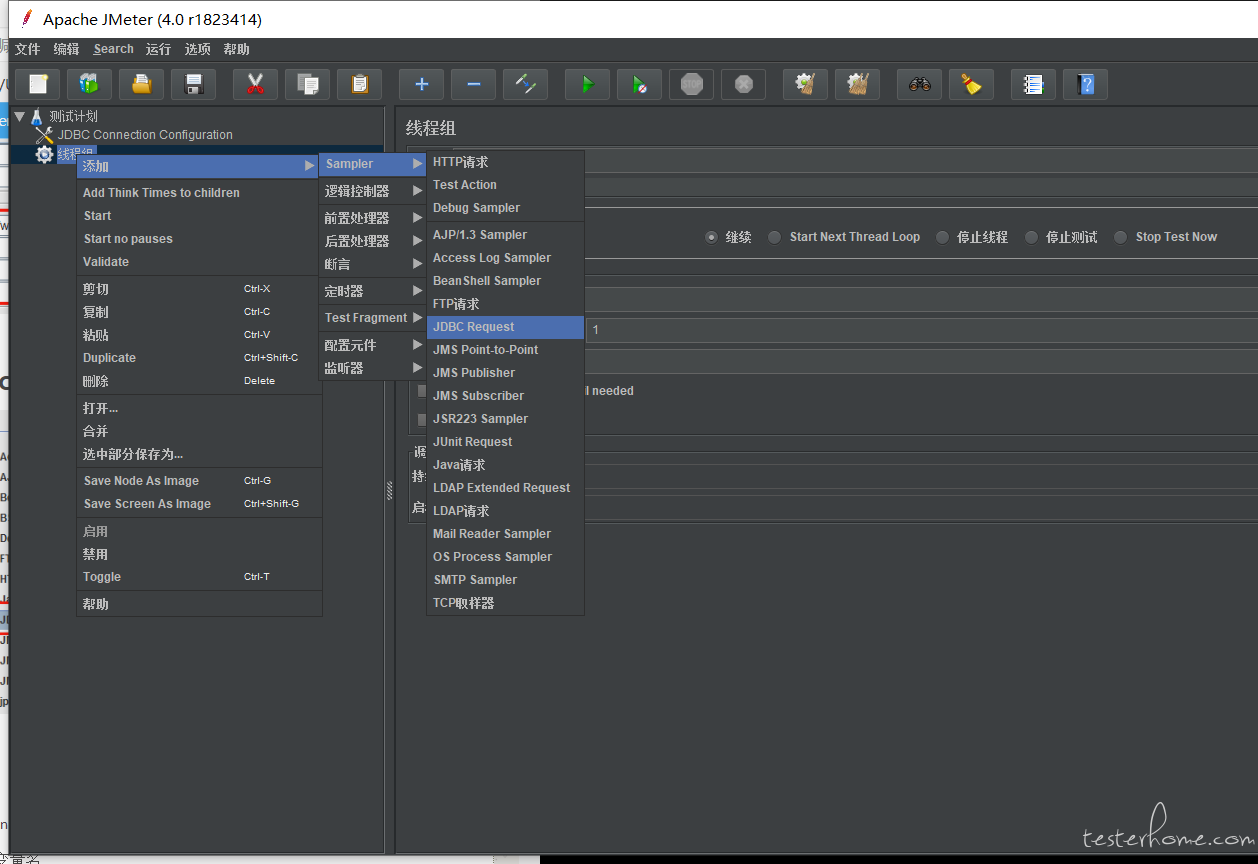Click the Open file folder toolbar icon
Screen dimensions: 1258x864
pyautogui.click(x=142, y=85)
